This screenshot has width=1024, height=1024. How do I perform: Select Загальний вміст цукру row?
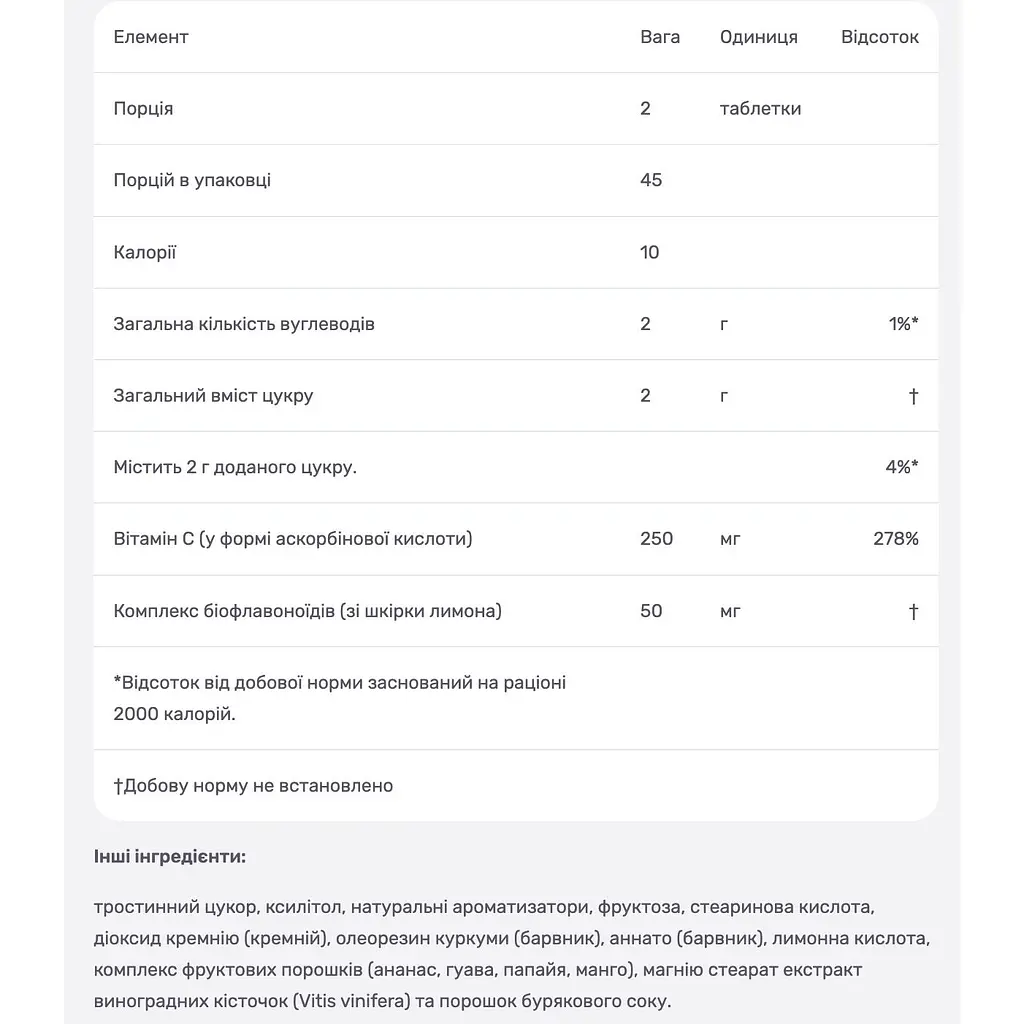point(516,396)
